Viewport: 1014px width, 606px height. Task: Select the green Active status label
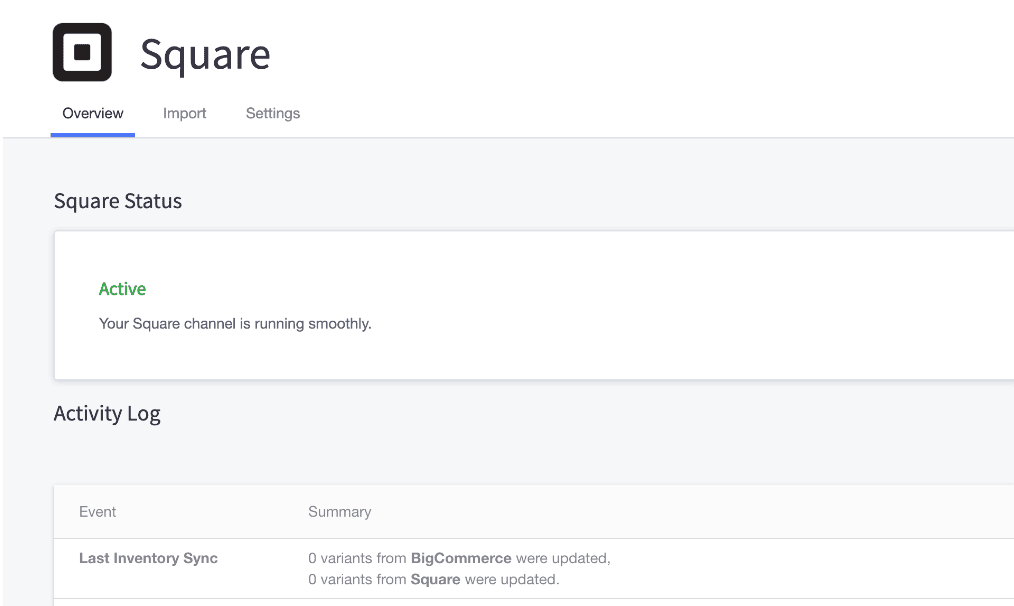pos(122,288)
